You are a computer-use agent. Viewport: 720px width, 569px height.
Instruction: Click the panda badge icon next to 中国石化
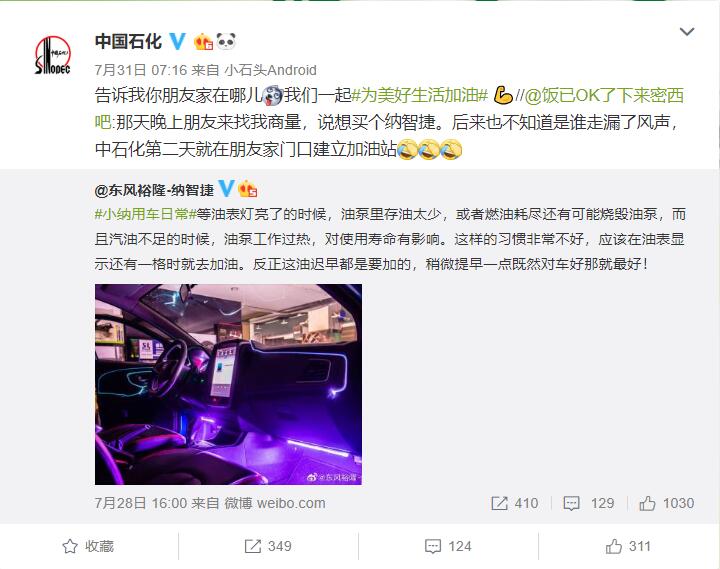point(226,41)
